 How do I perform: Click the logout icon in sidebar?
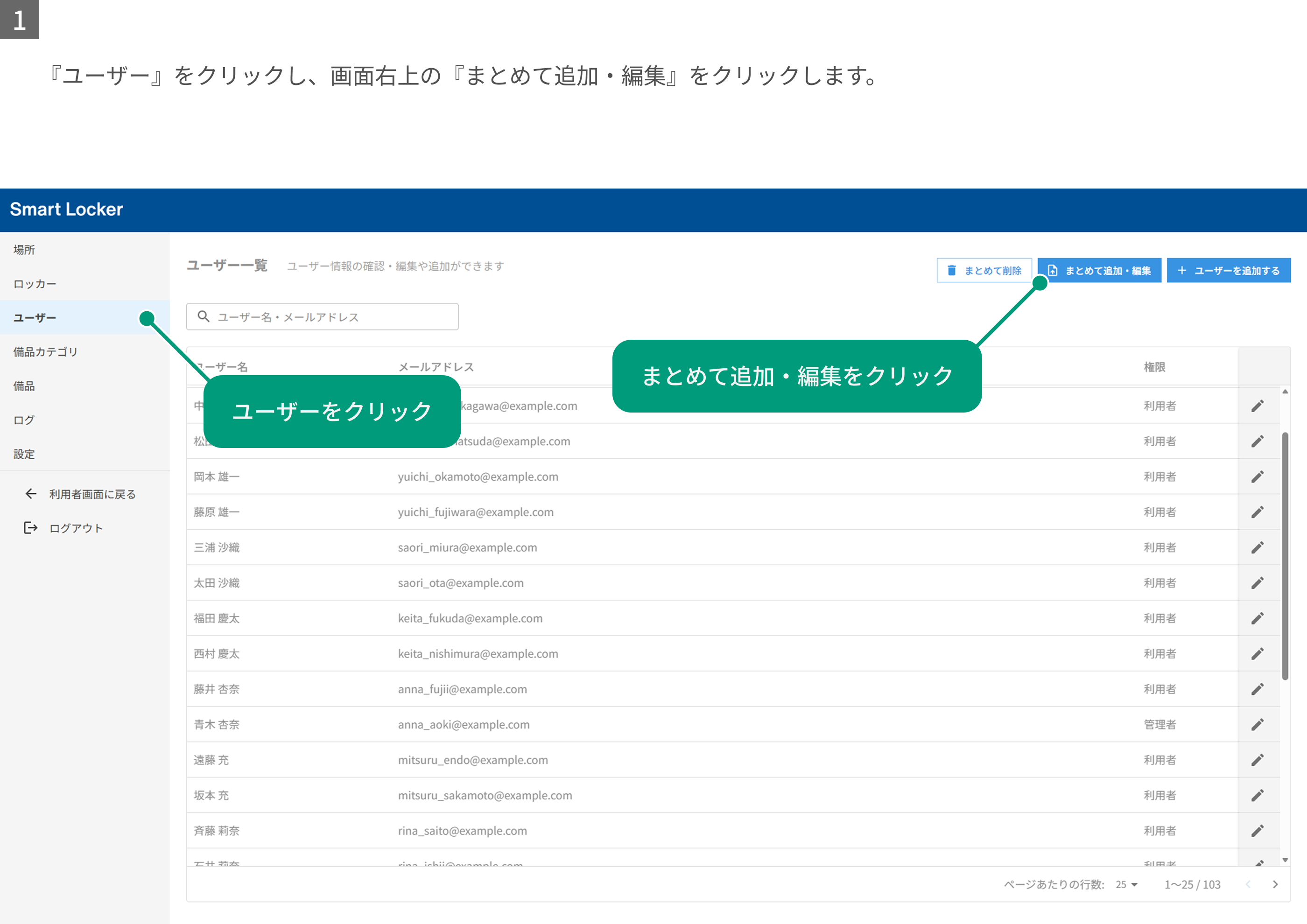(31, 528)
